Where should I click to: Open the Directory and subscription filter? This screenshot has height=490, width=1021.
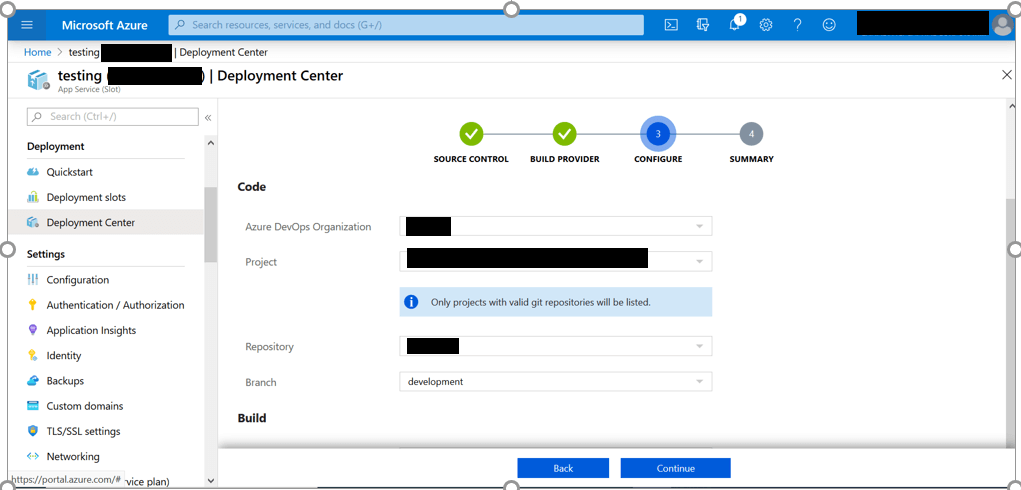click(x=703, y=25)
